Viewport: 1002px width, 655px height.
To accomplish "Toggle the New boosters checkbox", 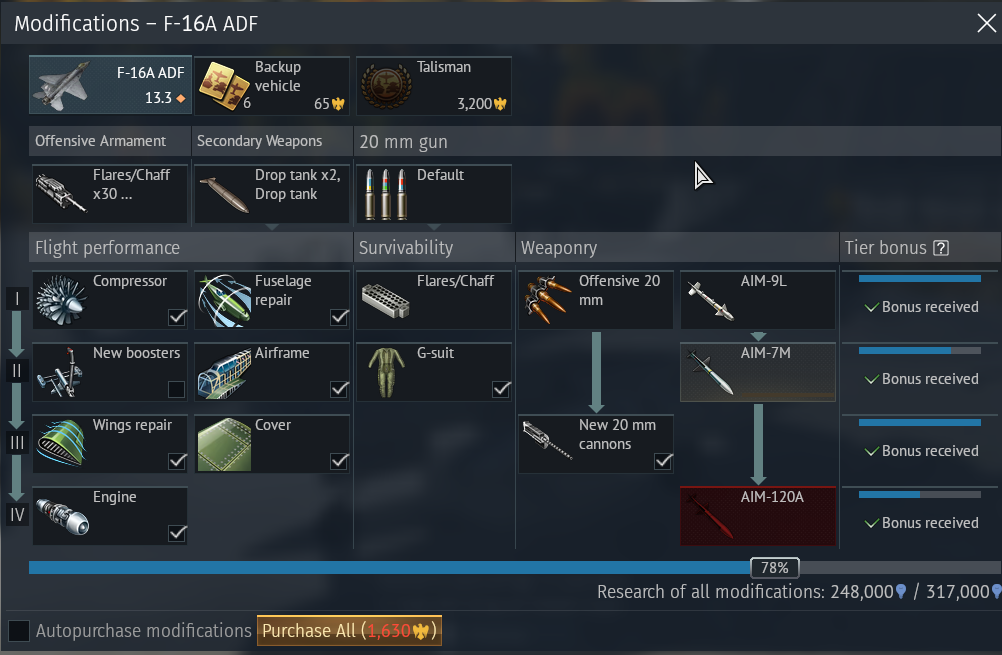I will pyautogui.click(x=176, y=389).
